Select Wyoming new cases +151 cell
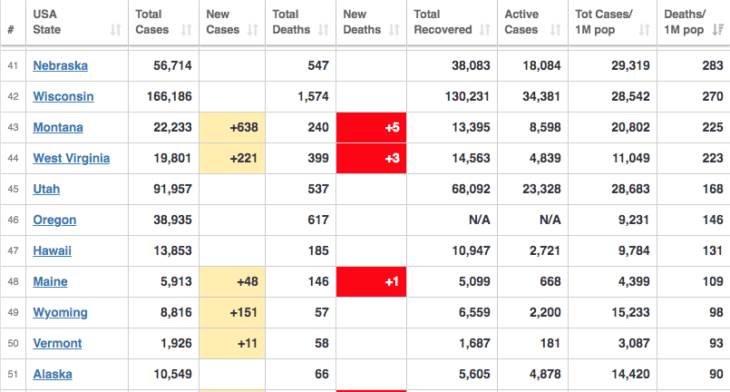Viewport: 730px width, 392px height. click(232, 312)
